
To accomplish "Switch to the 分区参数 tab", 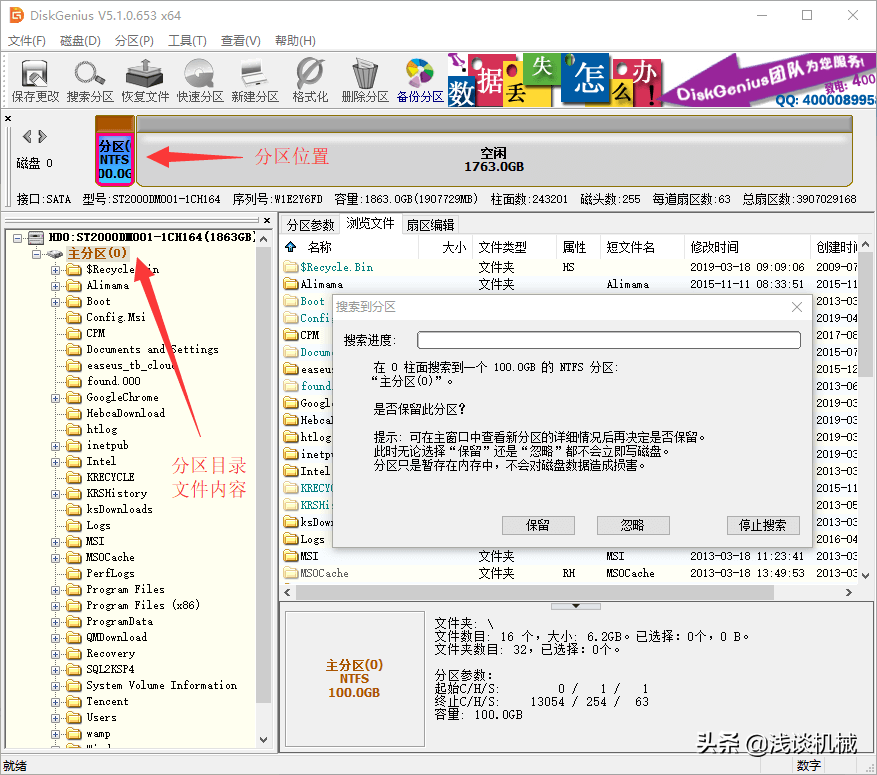I will tap(310, 225).
